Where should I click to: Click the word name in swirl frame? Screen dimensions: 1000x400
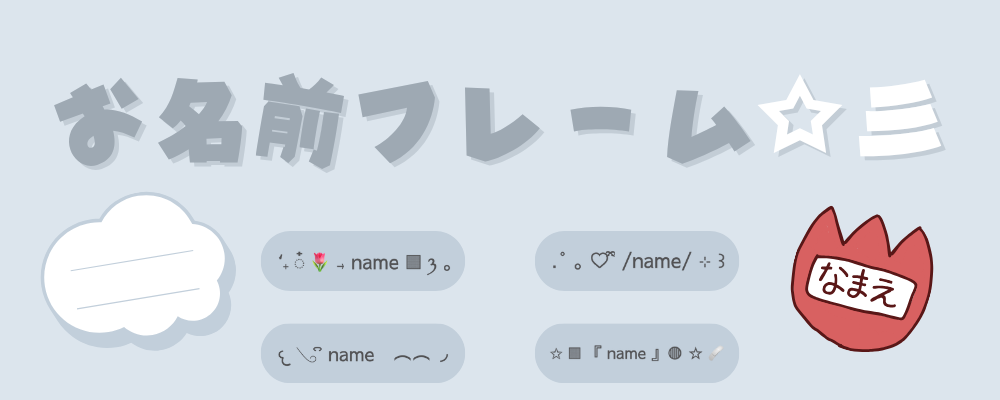point(351,355)
